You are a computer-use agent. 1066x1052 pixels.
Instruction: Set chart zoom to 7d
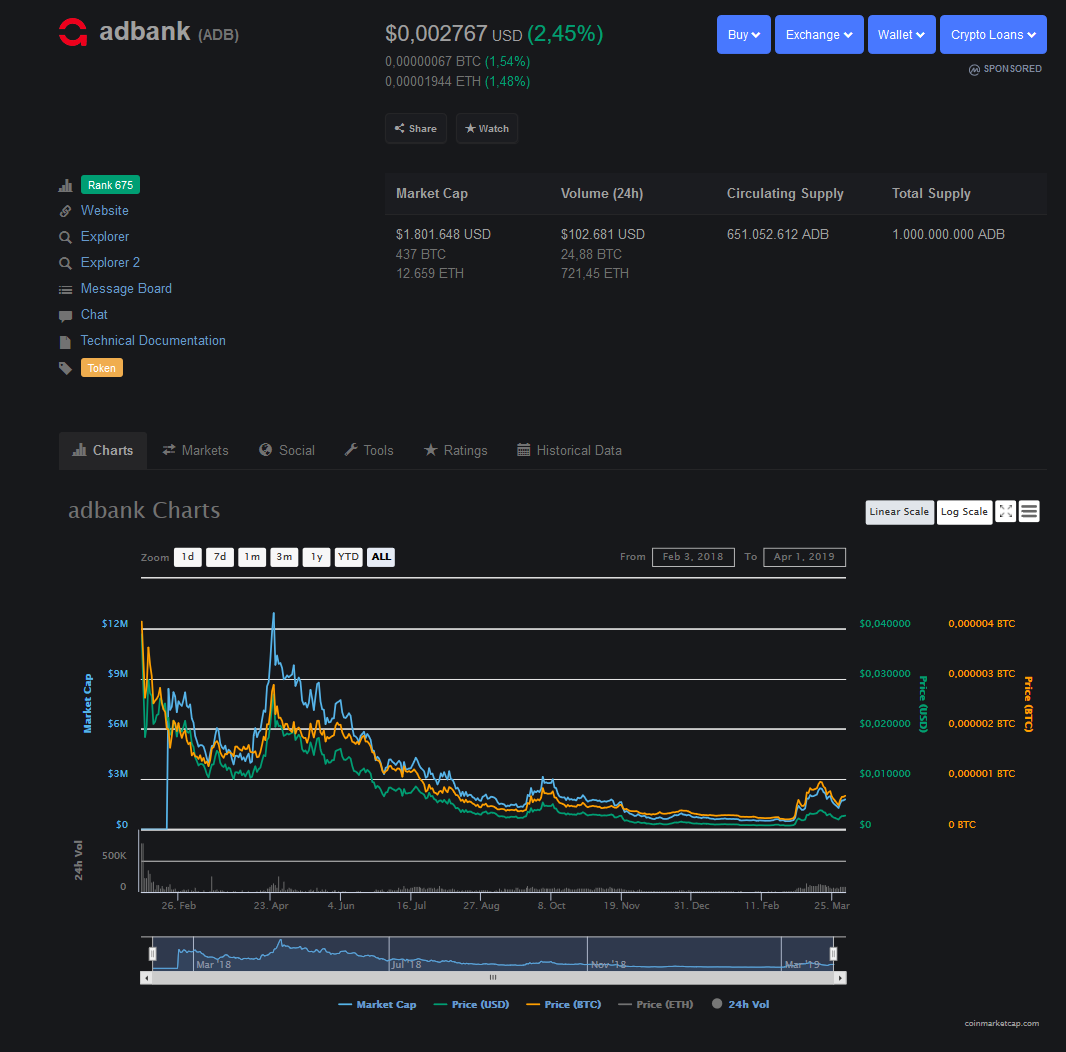[x=220, y=557]
